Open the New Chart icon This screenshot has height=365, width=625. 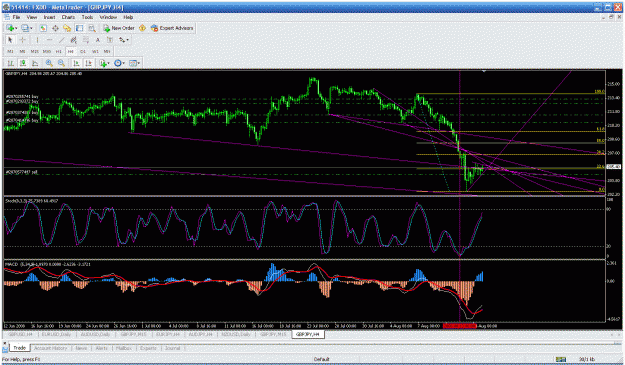pos(10,28)
